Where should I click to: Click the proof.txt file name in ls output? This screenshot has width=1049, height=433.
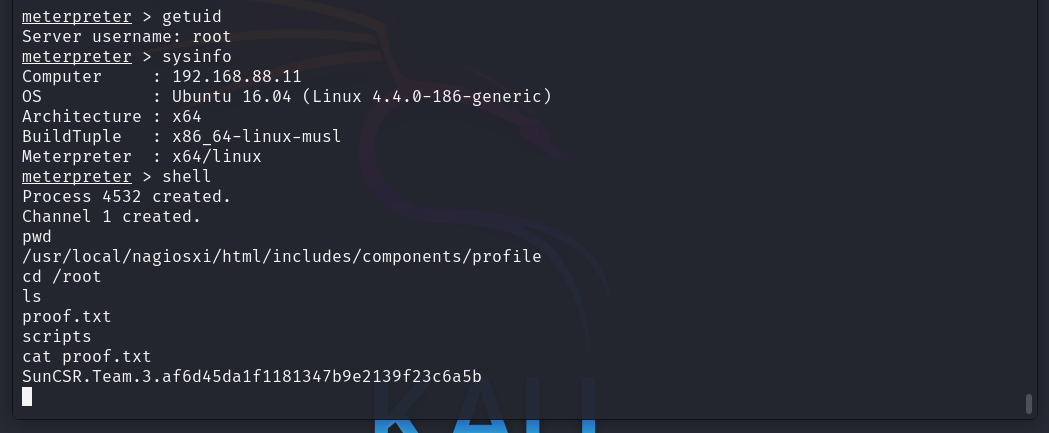(x=67, y=317)
